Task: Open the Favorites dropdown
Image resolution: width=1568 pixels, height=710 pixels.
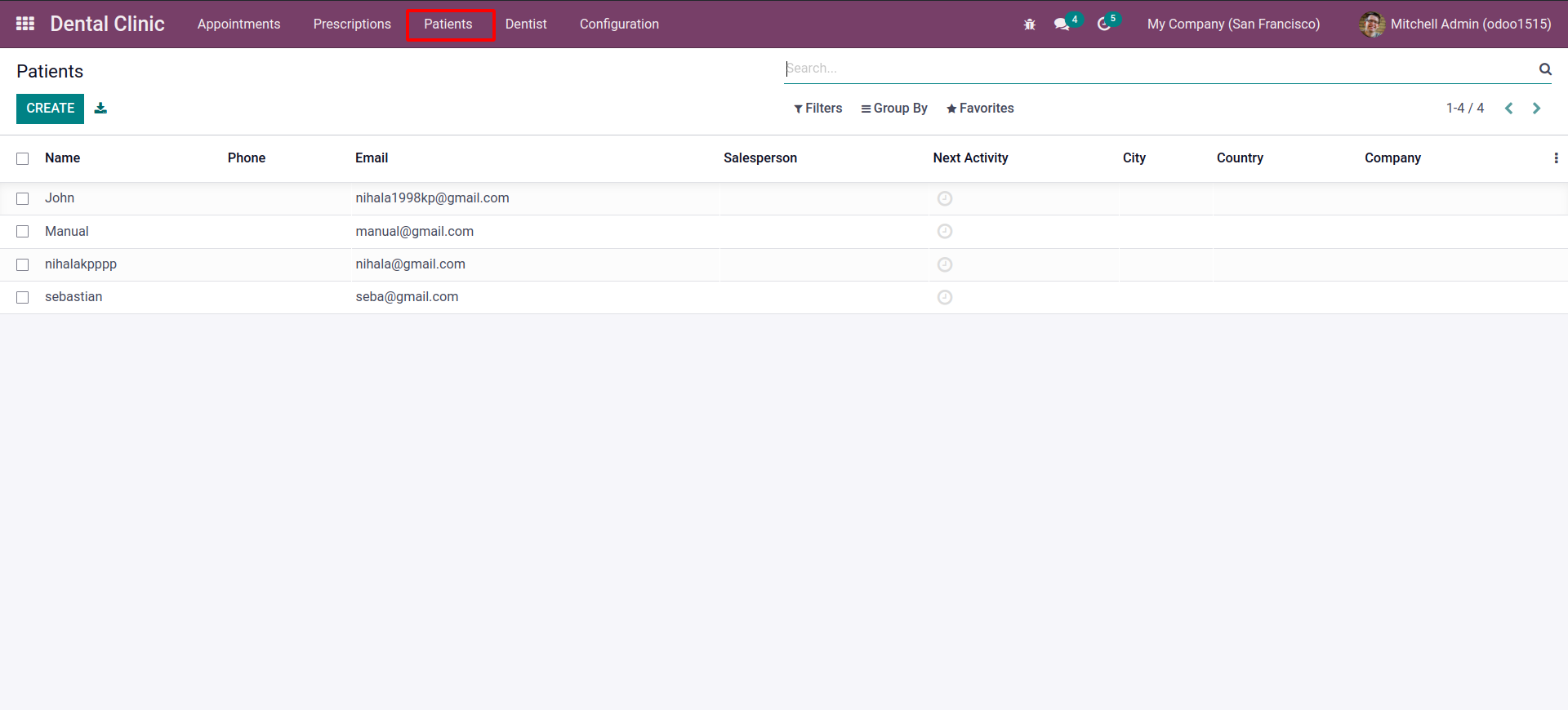Action: coord(980,109)
